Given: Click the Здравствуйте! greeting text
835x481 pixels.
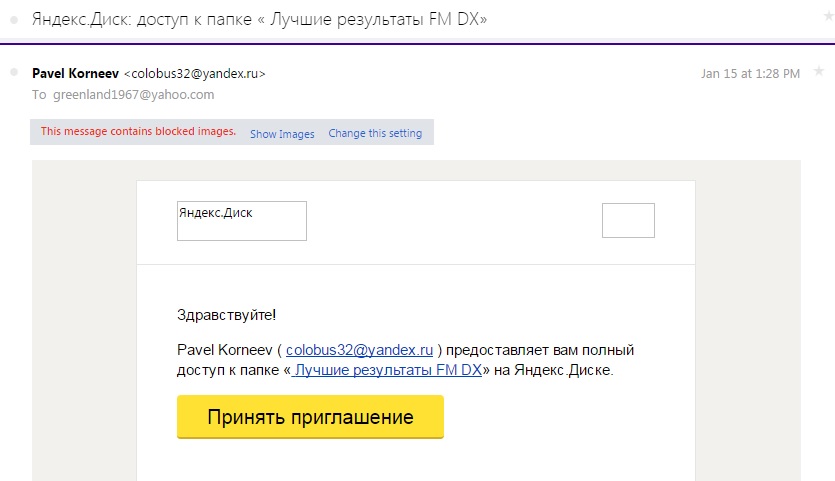Looking at the screenshot, I should (x=226, y=315).
